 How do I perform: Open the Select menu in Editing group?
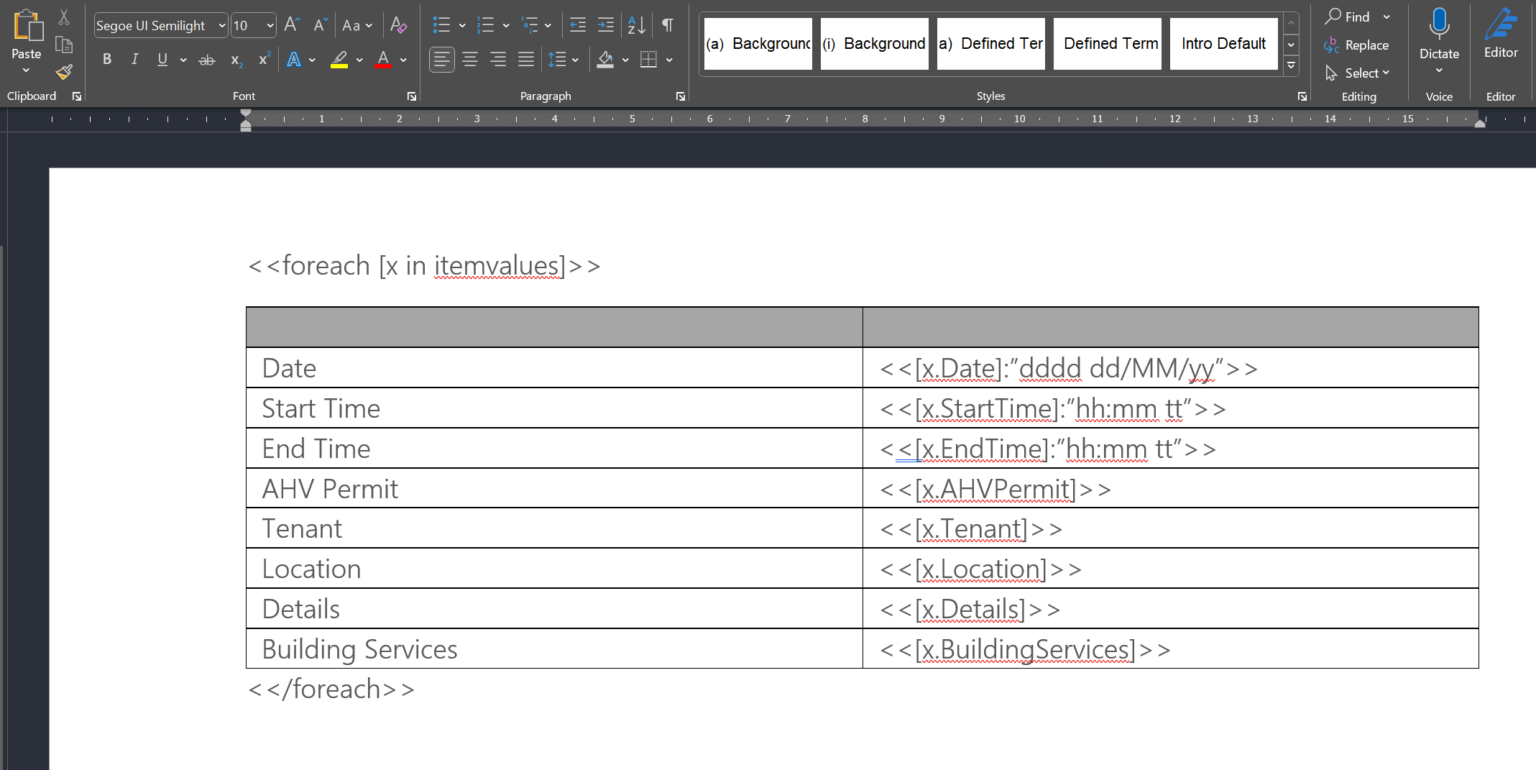[1357, 73]
